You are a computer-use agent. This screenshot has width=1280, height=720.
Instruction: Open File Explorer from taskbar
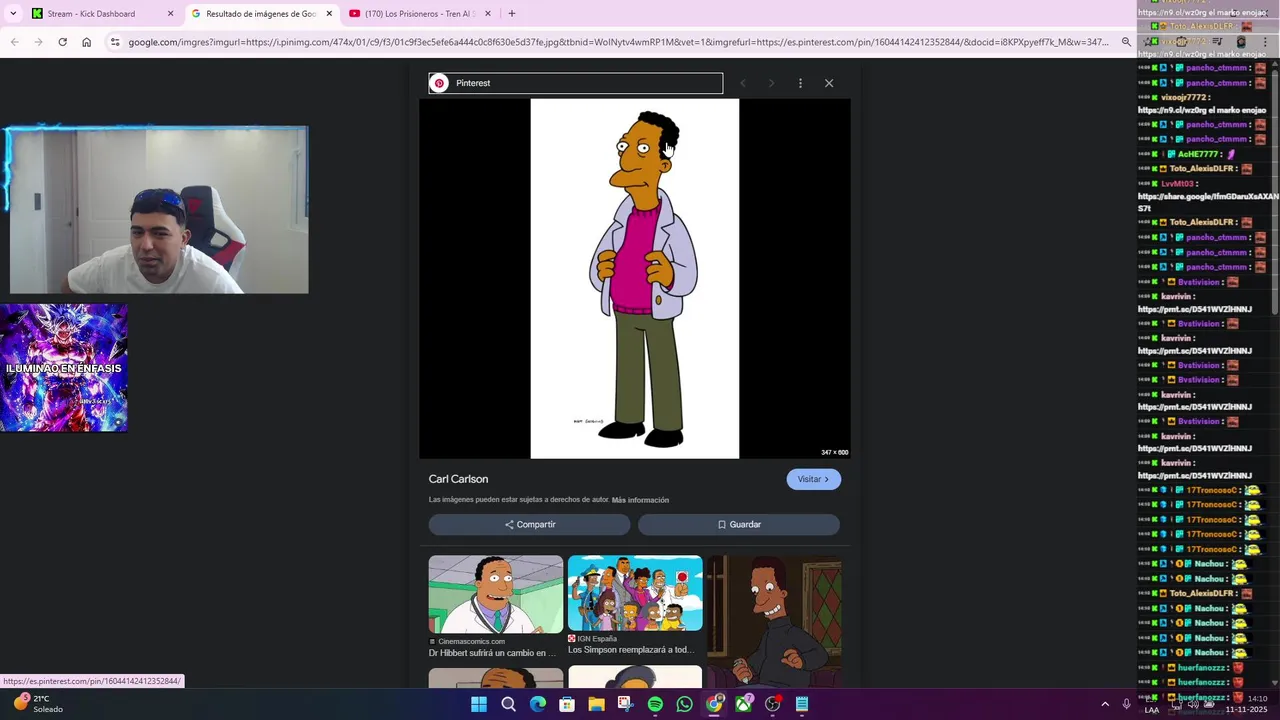click(x=596, y=704)
